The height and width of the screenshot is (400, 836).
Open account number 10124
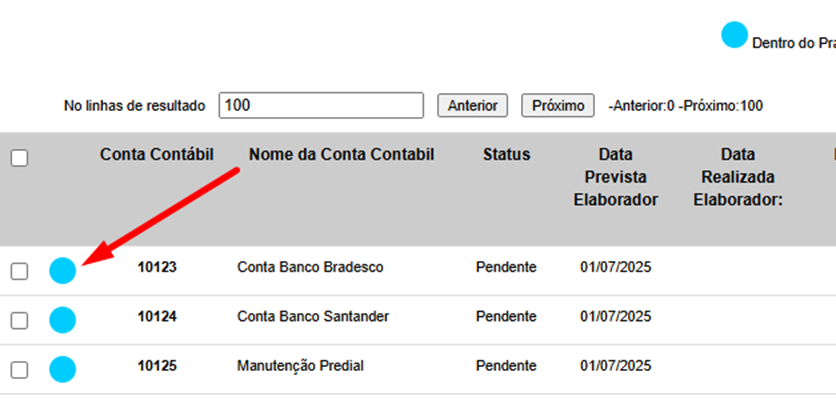tap(157, 317)
